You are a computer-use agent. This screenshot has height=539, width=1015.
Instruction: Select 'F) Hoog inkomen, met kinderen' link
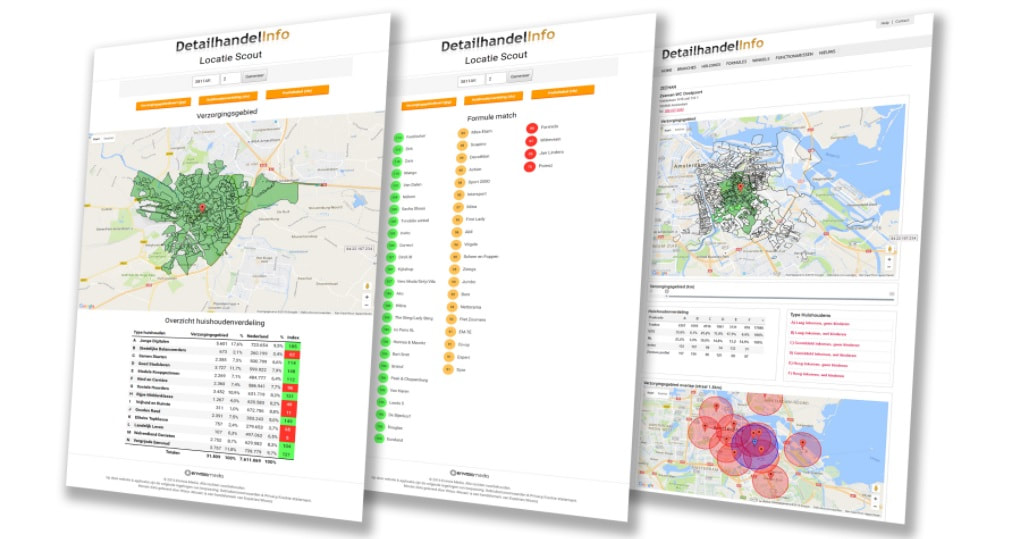coord(816,375)
